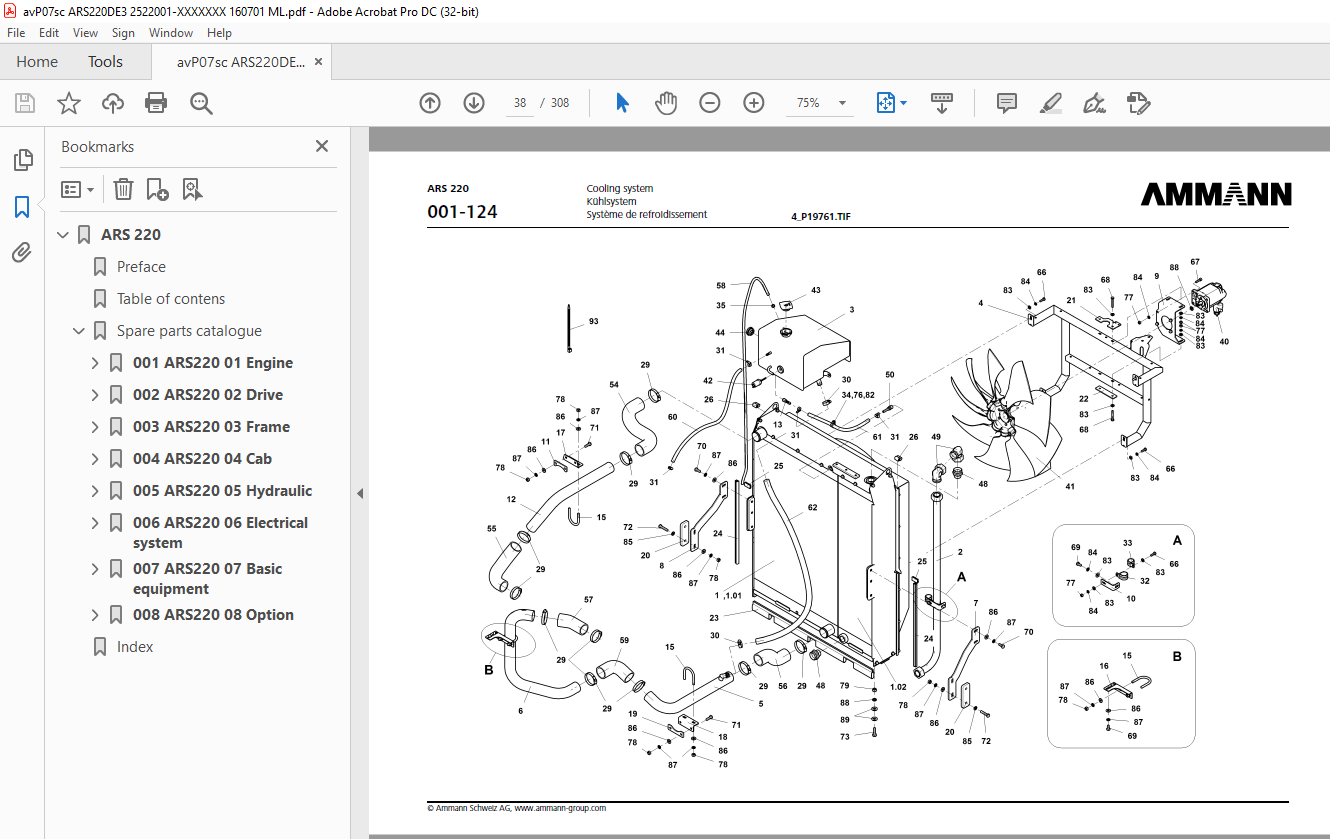Select the Highlight text tool
The image size is (1330, 839).
(x=1050, y=103)
